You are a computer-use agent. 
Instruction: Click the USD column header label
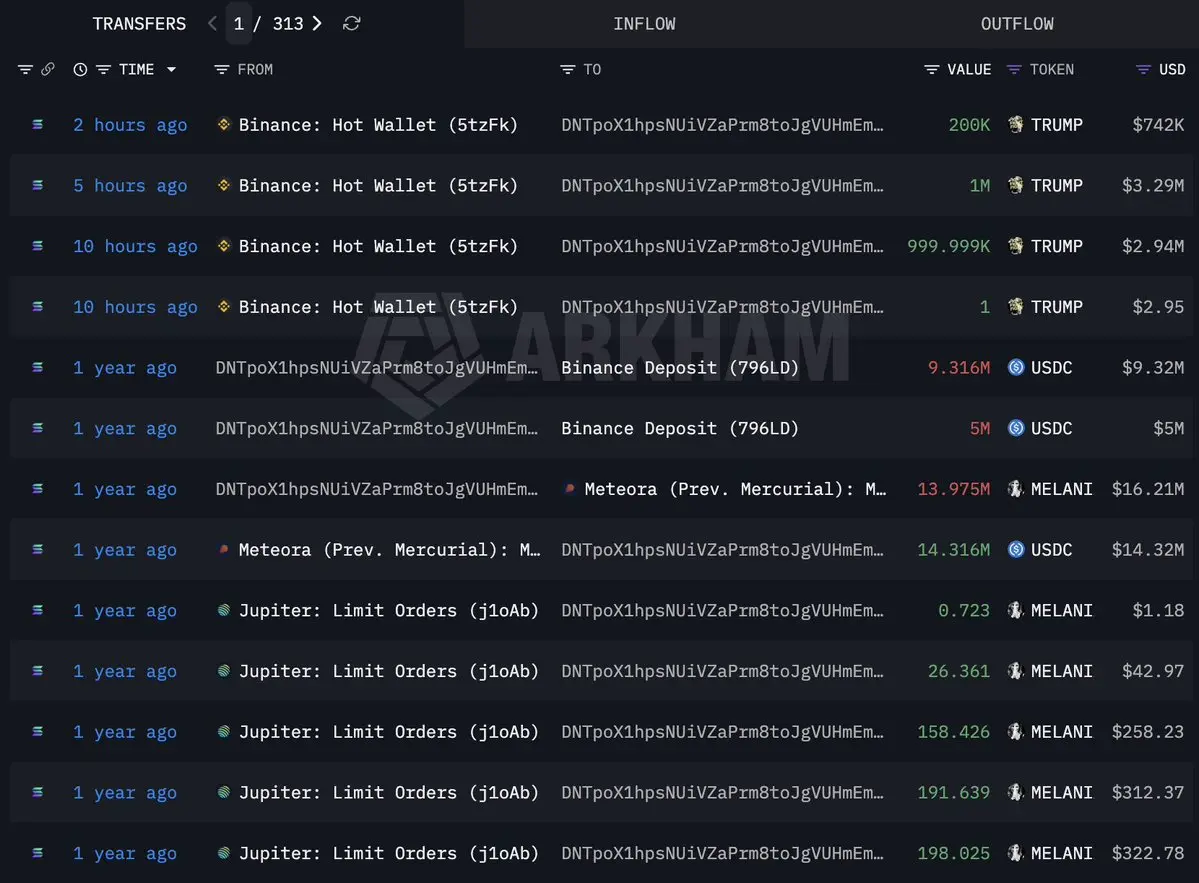(1172, 70)
